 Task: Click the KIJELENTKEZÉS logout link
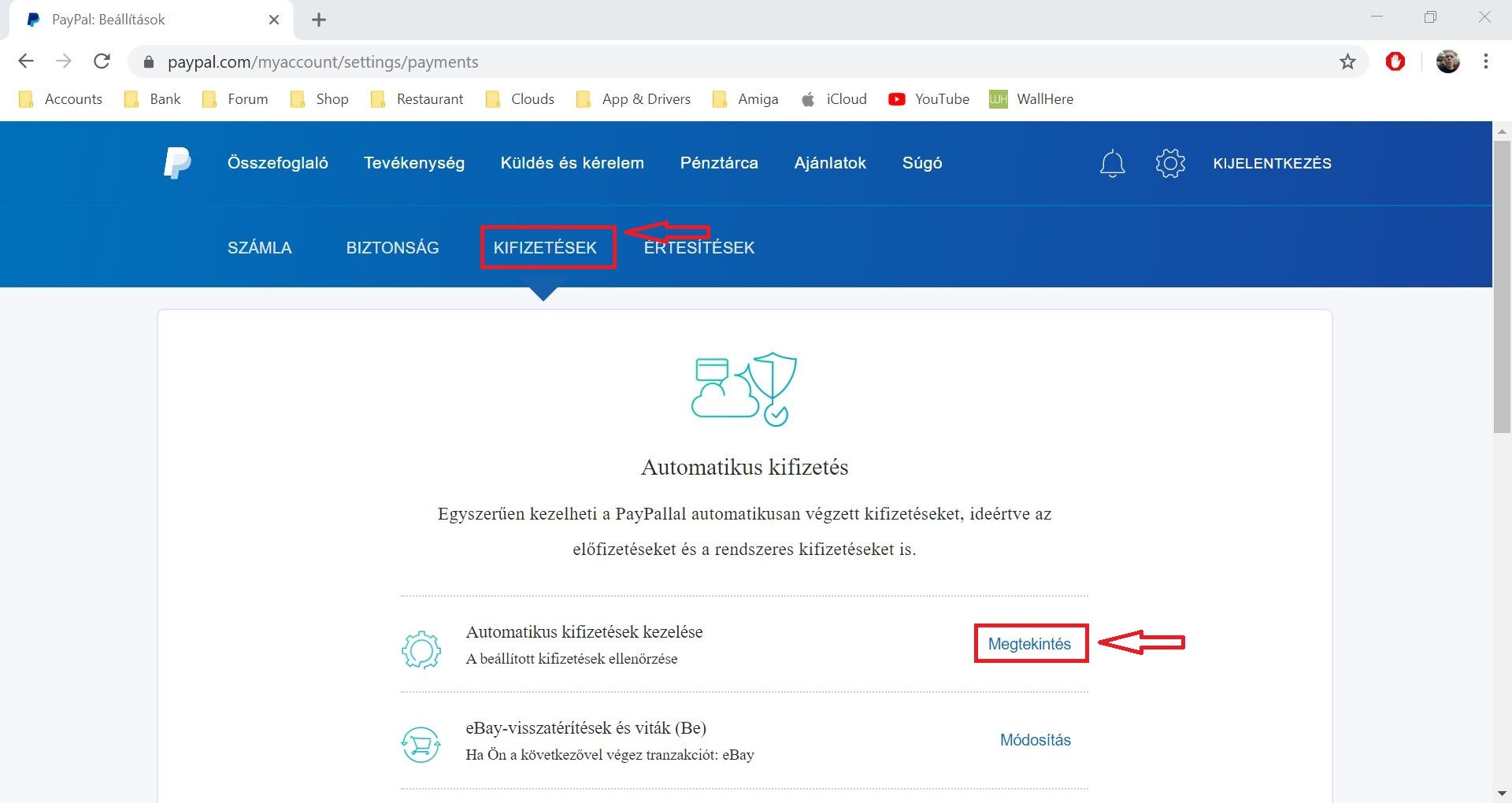pyautogui.click(x=1273, y=164)
